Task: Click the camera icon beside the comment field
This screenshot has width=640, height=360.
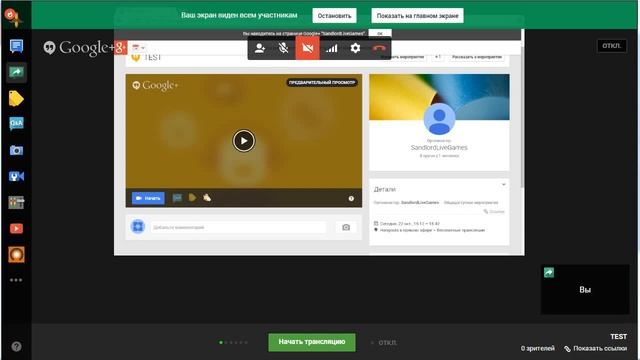Action: [x=346, y=227]
